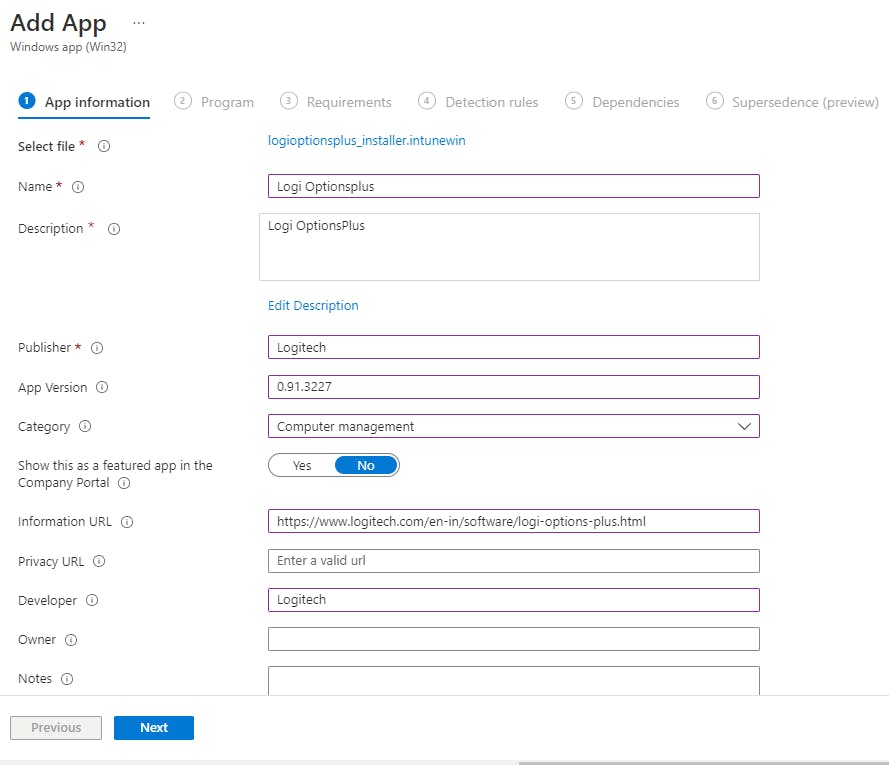Image resolution: width=889 pixels, height=765 pixels.
Task: Go to the Detection rules tab
Action: 479,102
